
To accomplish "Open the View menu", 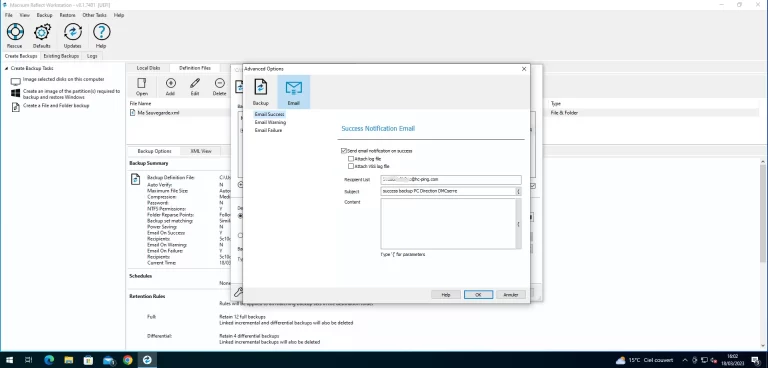I will click(x=24, y=15).
